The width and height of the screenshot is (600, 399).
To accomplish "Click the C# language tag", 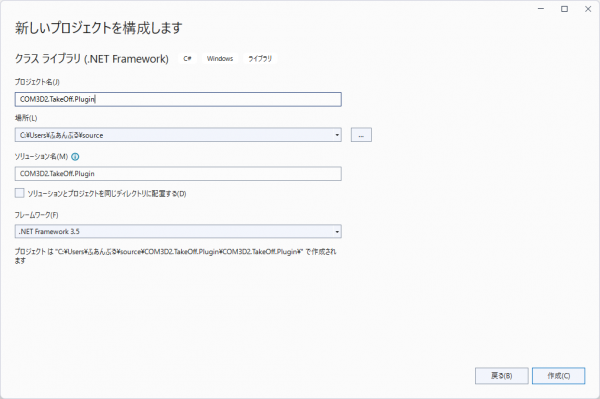I will pyautogui.click(x=187, y=59).
